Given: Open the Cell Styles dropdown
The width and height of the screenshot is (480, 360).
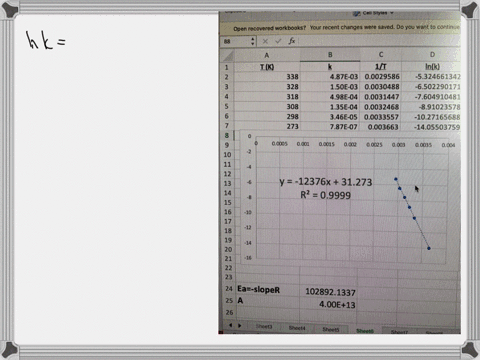Looking at the screenshot, I should [x=374, y=13].
